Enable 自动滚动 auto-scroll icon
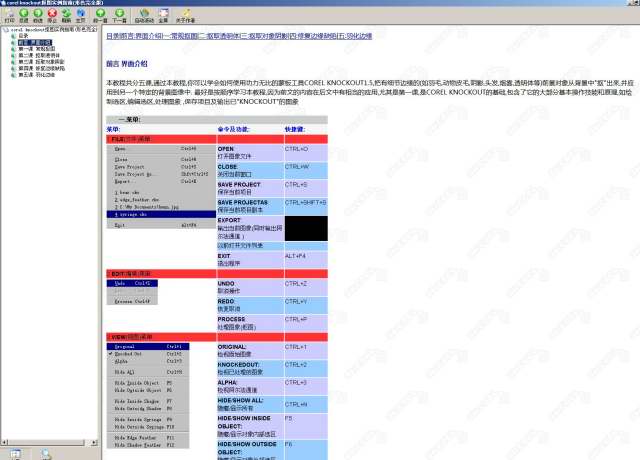The width and height of the screenshot is (640, 460). [x=144, y=16]
